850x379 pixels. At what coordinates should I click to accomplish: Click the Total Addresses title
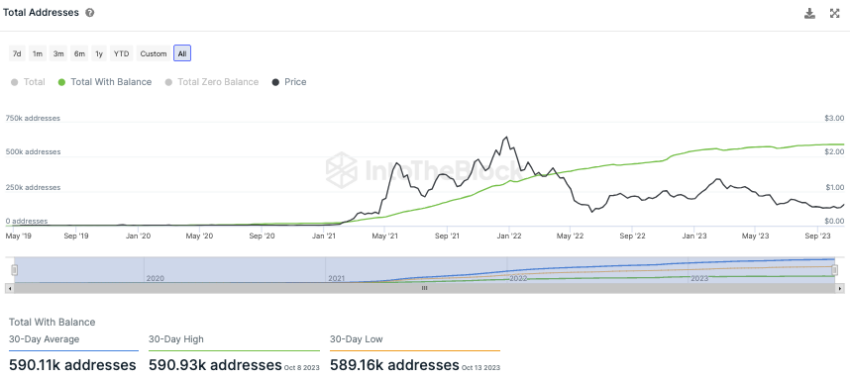tap(41, 12)
